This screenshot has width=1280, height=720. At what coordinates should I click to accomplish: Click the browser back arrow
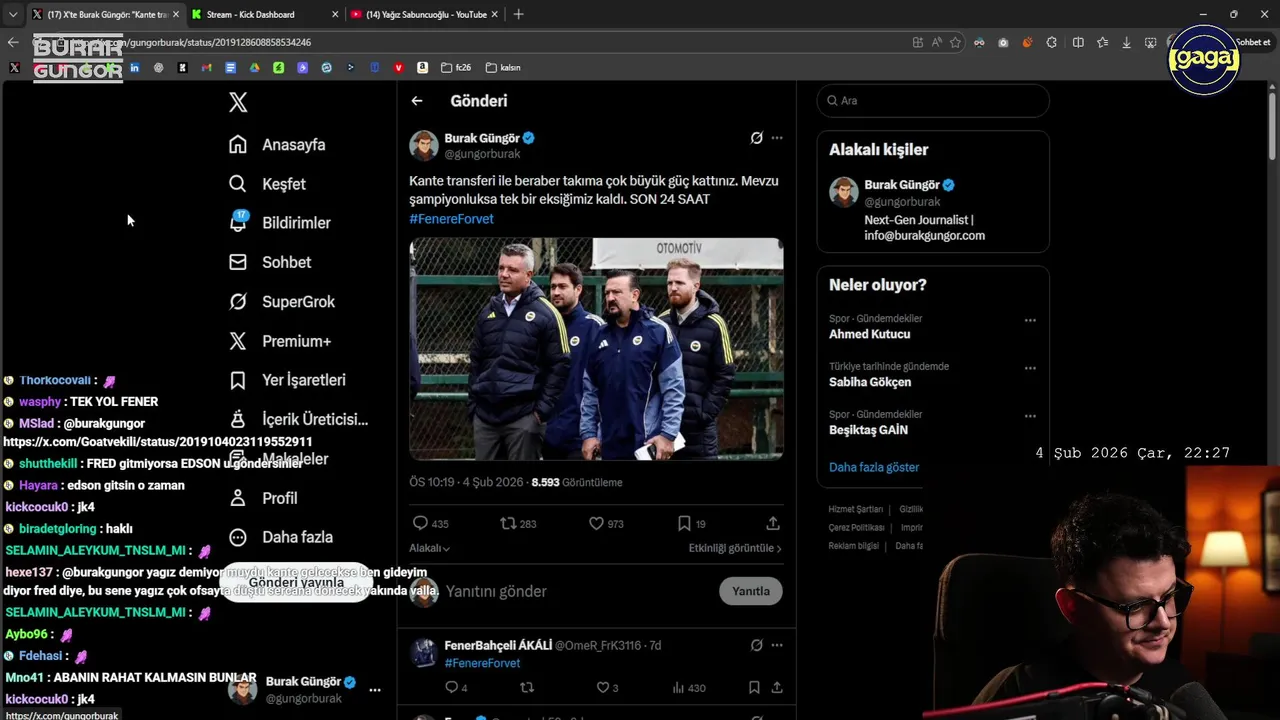tap(13, 42)
